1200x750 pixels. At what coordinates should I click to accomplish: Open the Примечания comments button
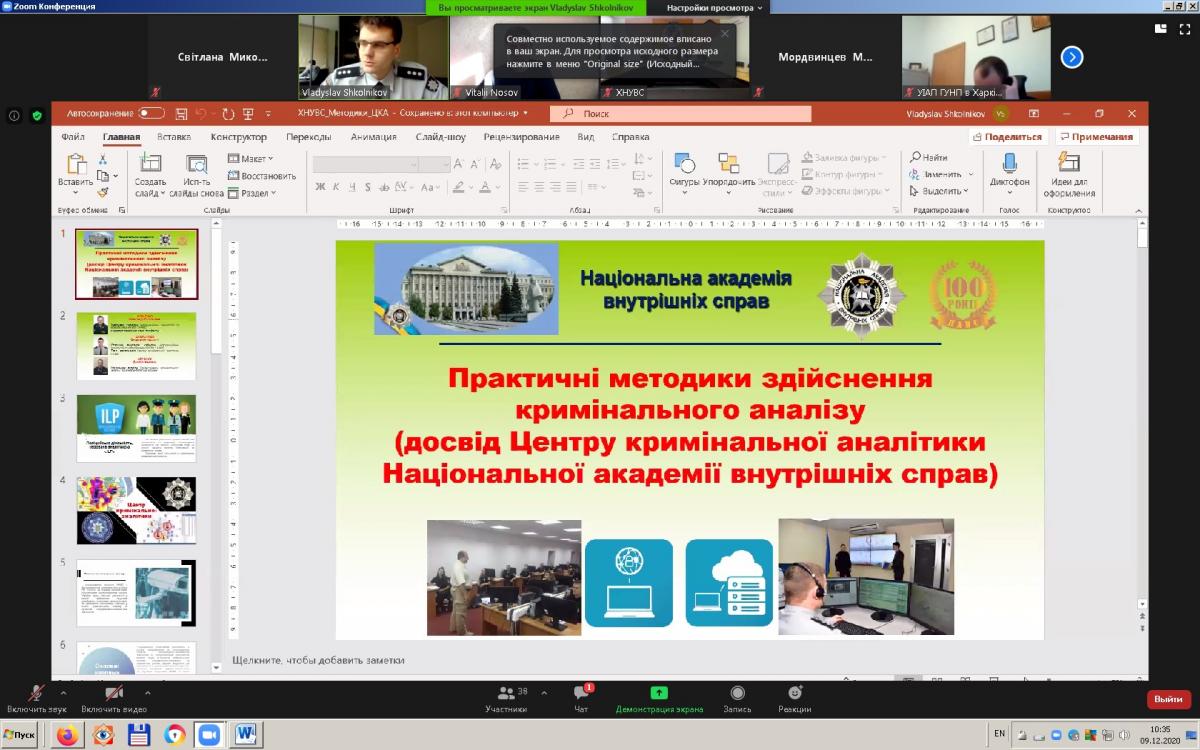click(1097, 137)
